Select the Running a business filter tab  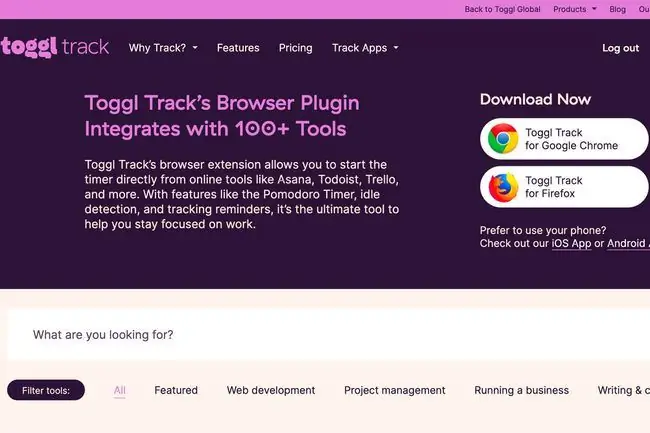click(521, 390)
